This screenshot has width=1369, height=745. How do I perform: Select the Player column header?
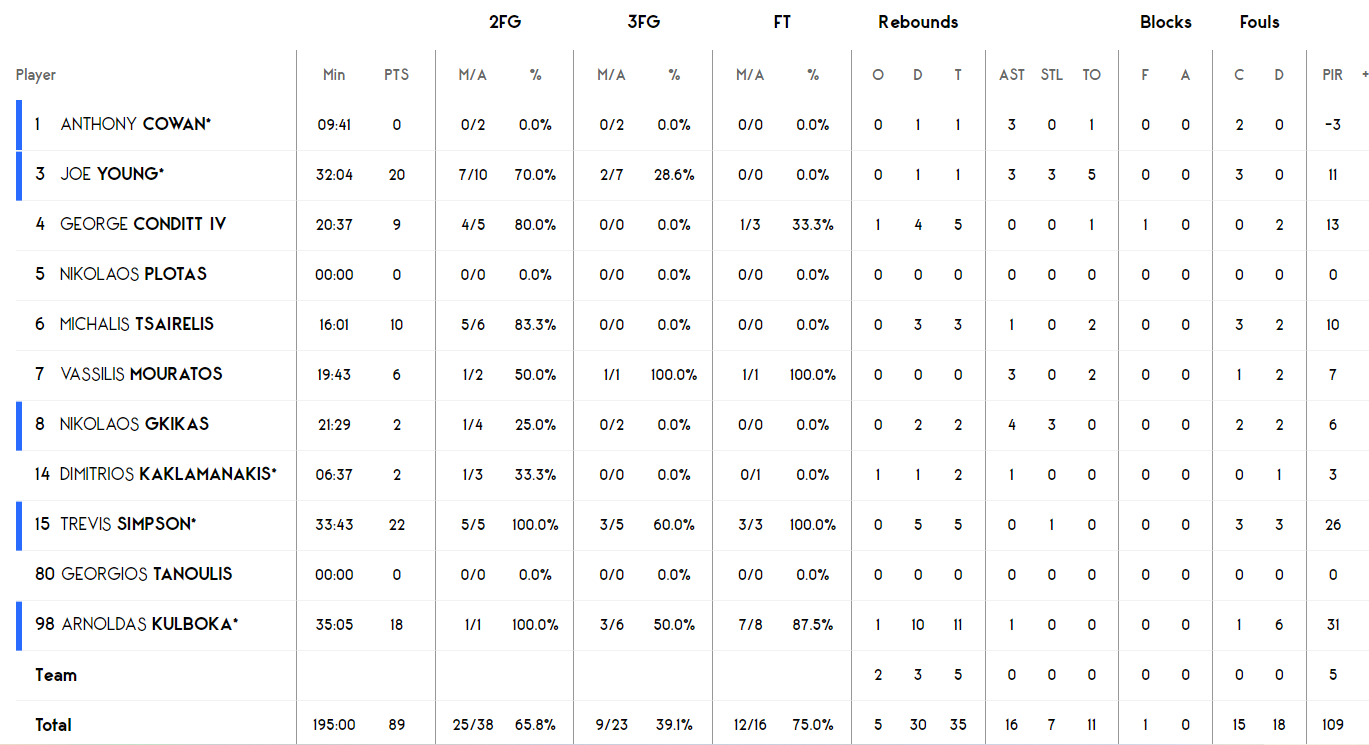click(36, 75)
